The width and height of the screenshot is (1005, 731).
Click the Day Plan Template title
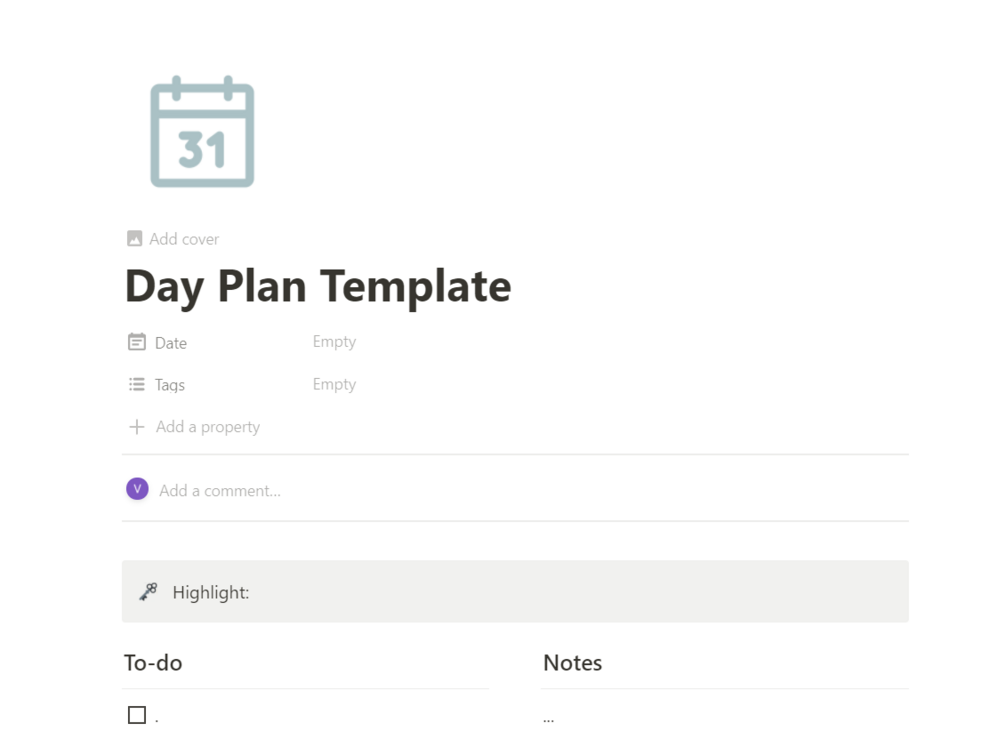(x=318, y=286)
